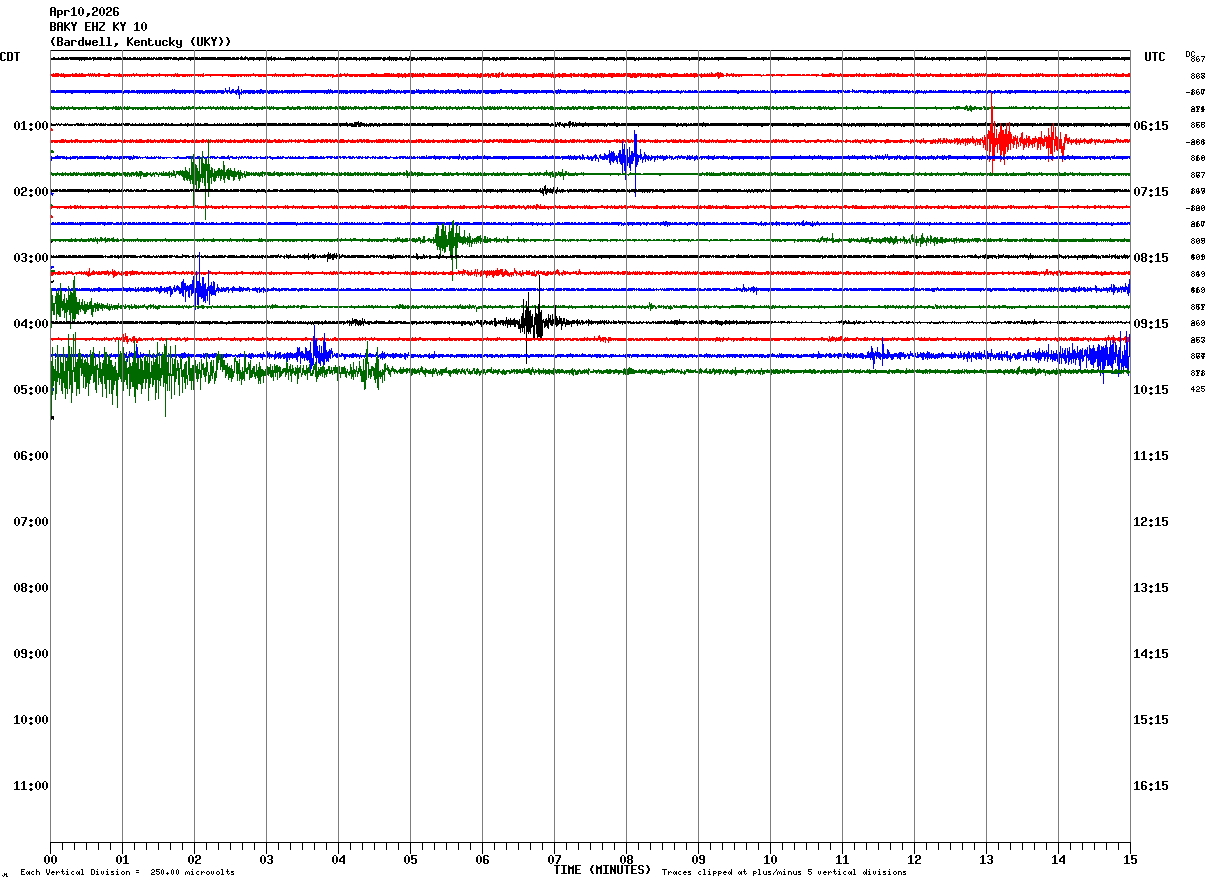
Task: Click the 06:15 UTC row label
Action: pyautogui.click(x=1151, y=126)
